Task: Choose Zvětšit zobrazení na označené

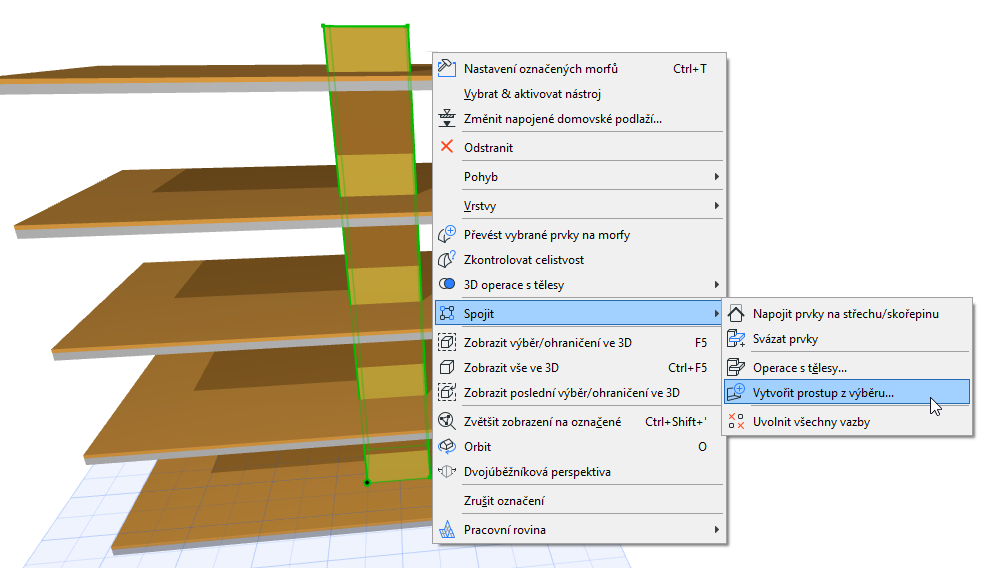Action: (579, 421)
